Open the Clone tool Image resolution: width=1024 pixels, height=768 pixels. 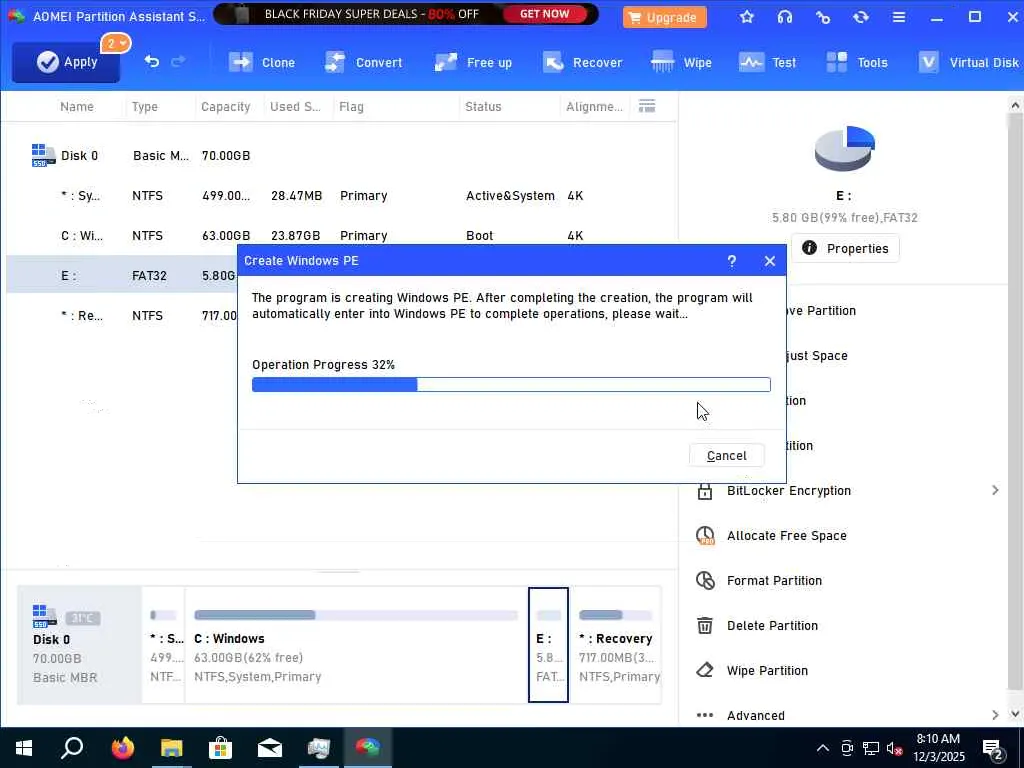coord(262,63)
